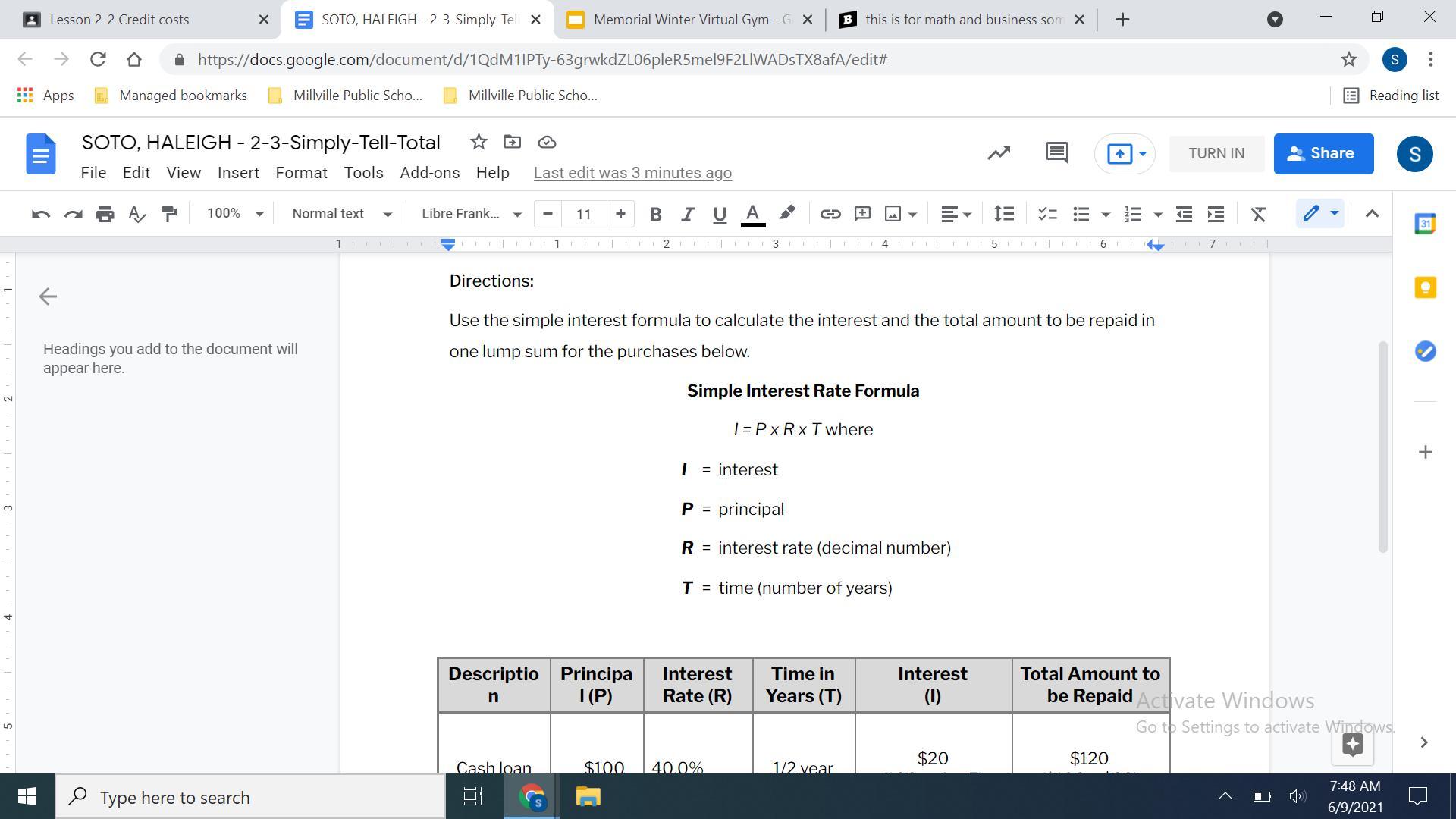The height and width of the screenshot is (819, 1456).
Task: Insert link using the chain icon
Action: (x=830, y=214)
